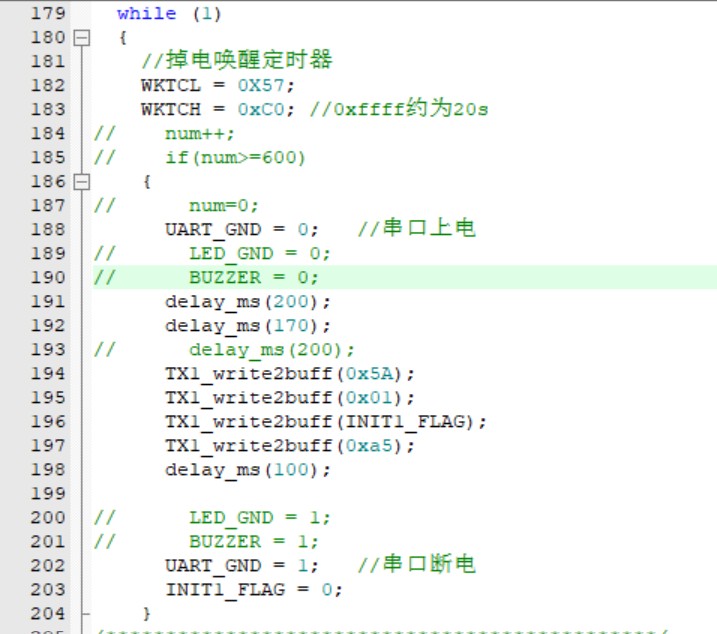
Task: Click the 'while (1)' statement on line 179
Action: point(169,14)
